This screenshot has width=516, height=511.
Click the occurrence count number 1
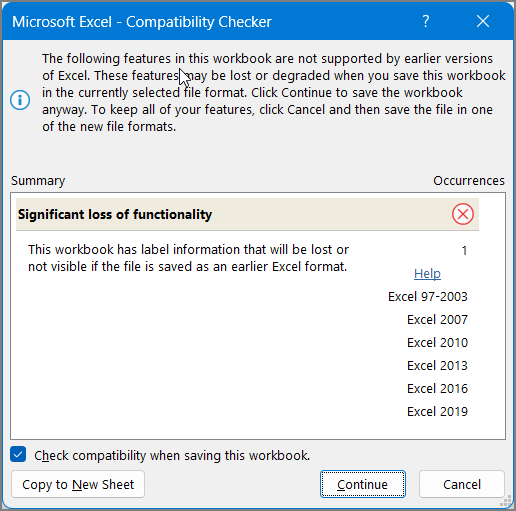(464, 250)
